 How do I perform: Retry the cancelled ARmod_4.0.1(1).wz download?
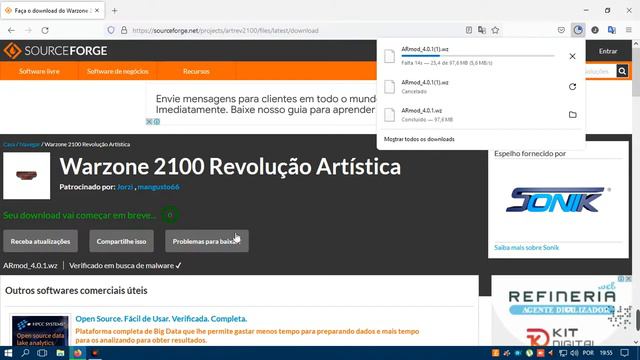click(572, 87)
